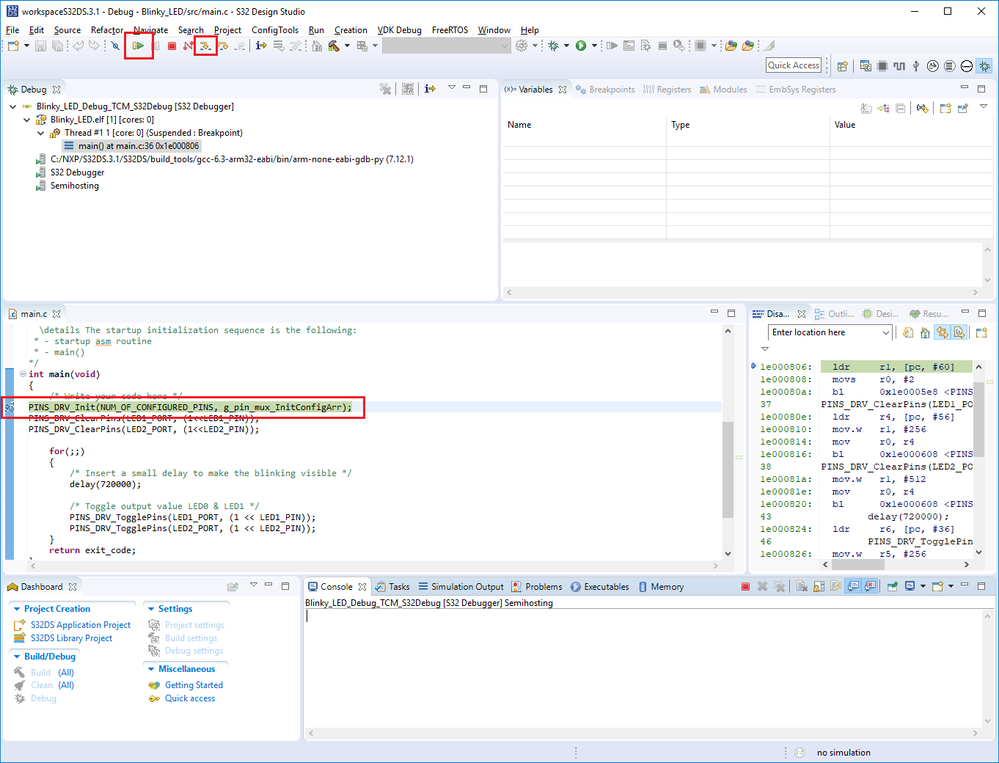Switch to the Modules tab

[x=723, y=89]
